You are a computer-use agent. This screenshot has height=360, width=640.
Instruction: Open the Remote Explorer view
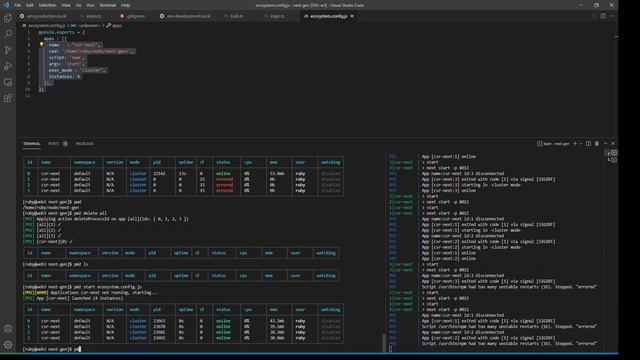[8, 82]
